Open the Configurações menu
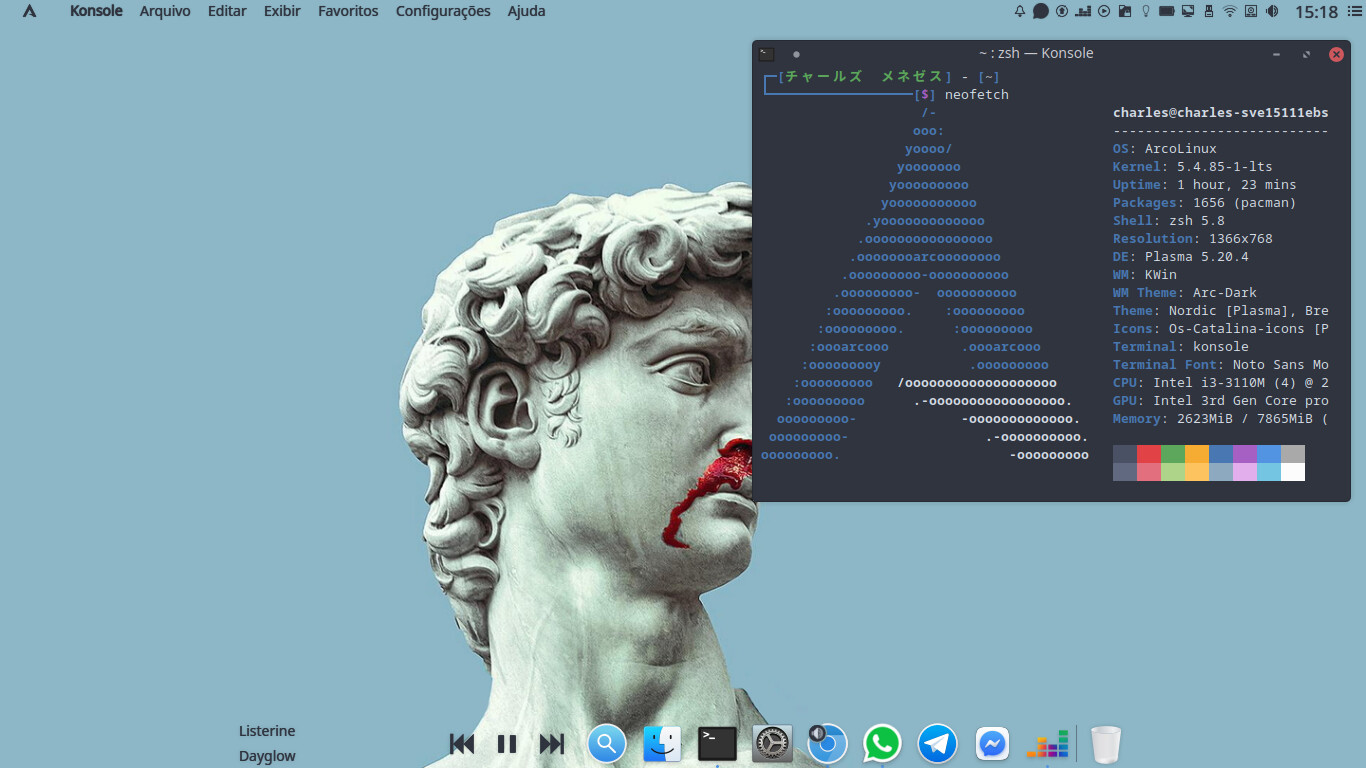Screen dimensions: 1366x768 (443, 11)
